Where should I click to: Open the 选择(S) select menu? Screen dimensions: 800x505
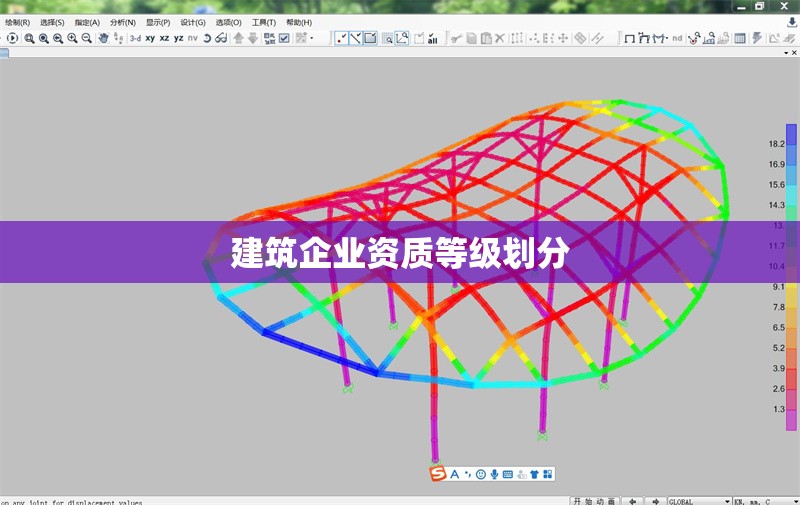point(52,22)
